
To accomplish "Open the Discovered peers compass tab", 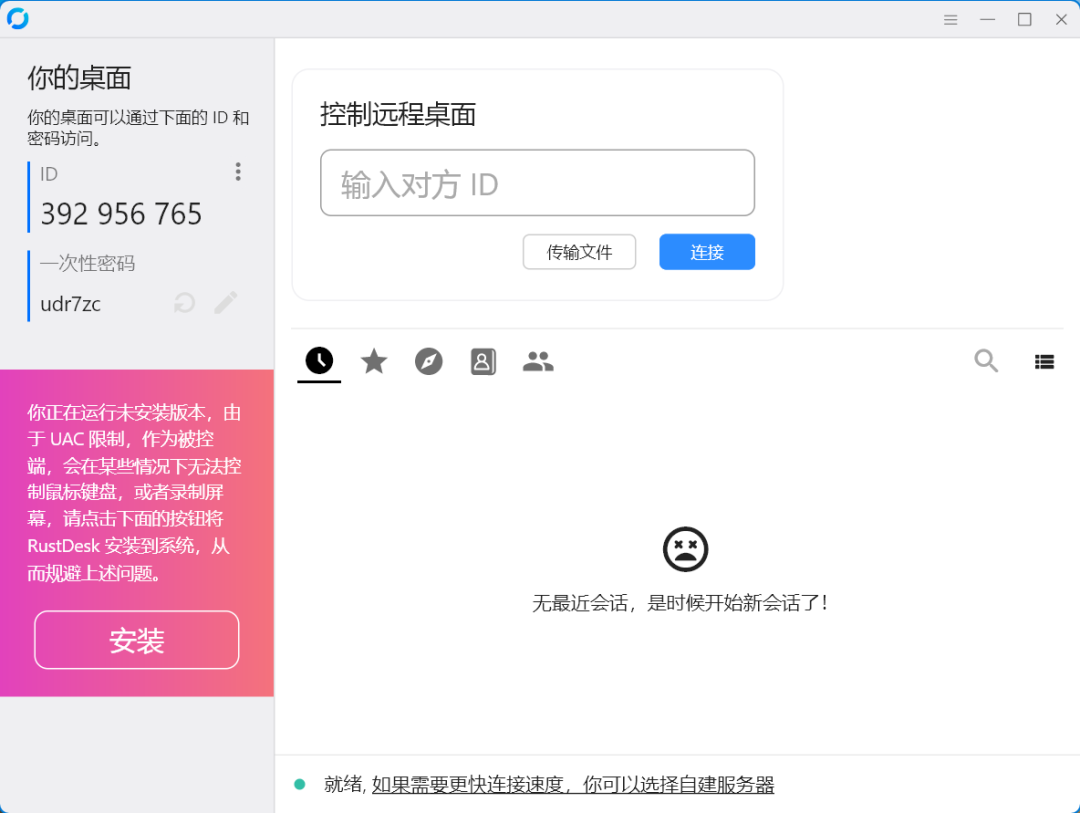I will pyautogui.click(x=428, y=361).
